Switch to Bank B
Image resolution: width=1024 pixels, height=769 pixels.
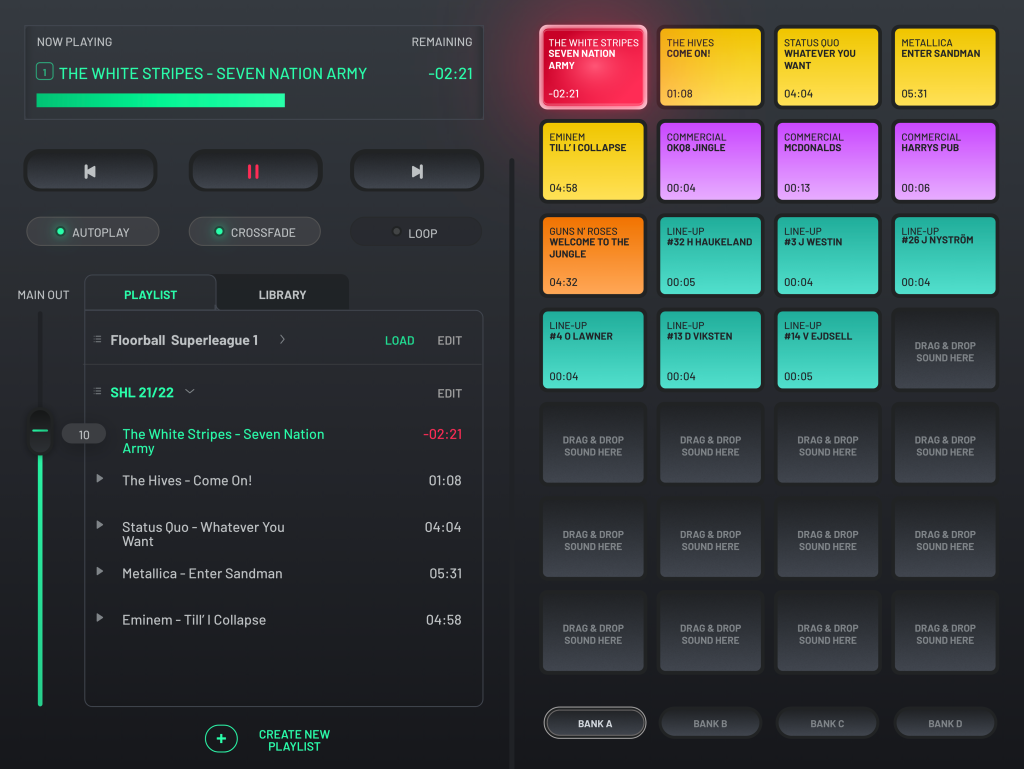tap(710, 723)
